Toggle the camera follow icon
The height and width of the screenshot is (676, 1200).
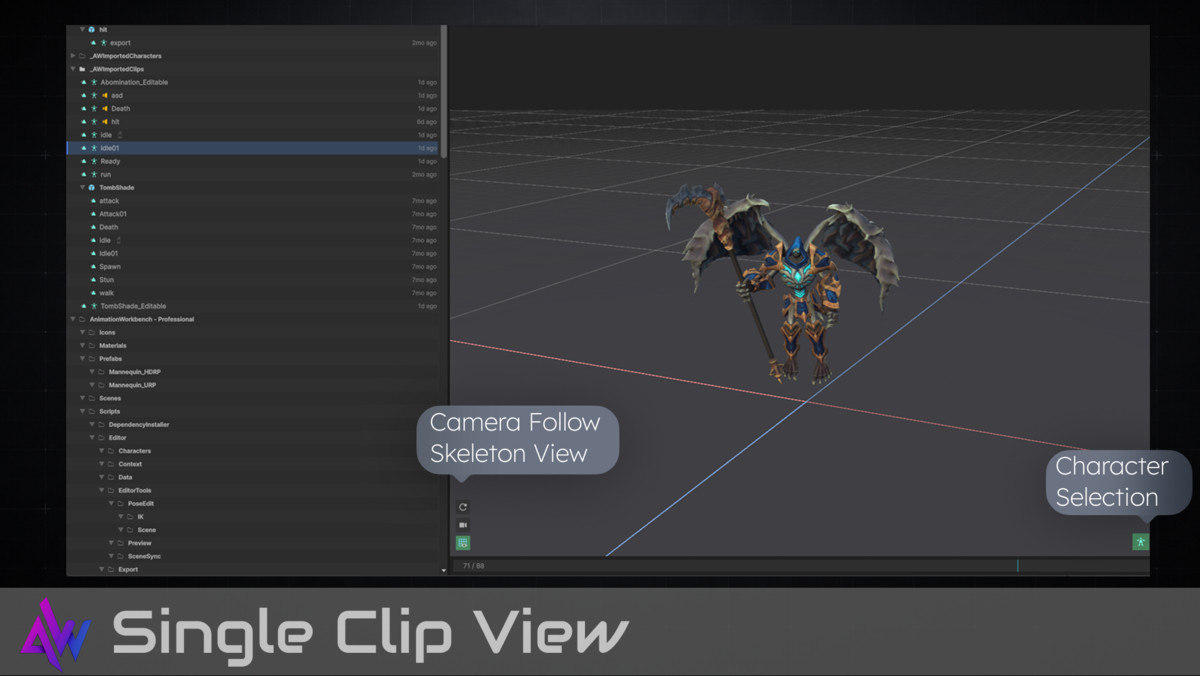463,525
